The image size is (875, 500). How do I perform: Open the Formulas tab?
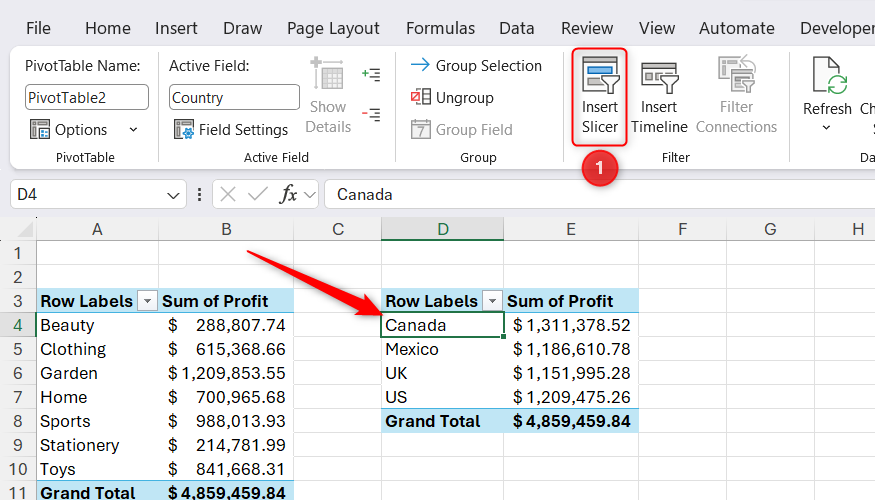tap(440, 28)
